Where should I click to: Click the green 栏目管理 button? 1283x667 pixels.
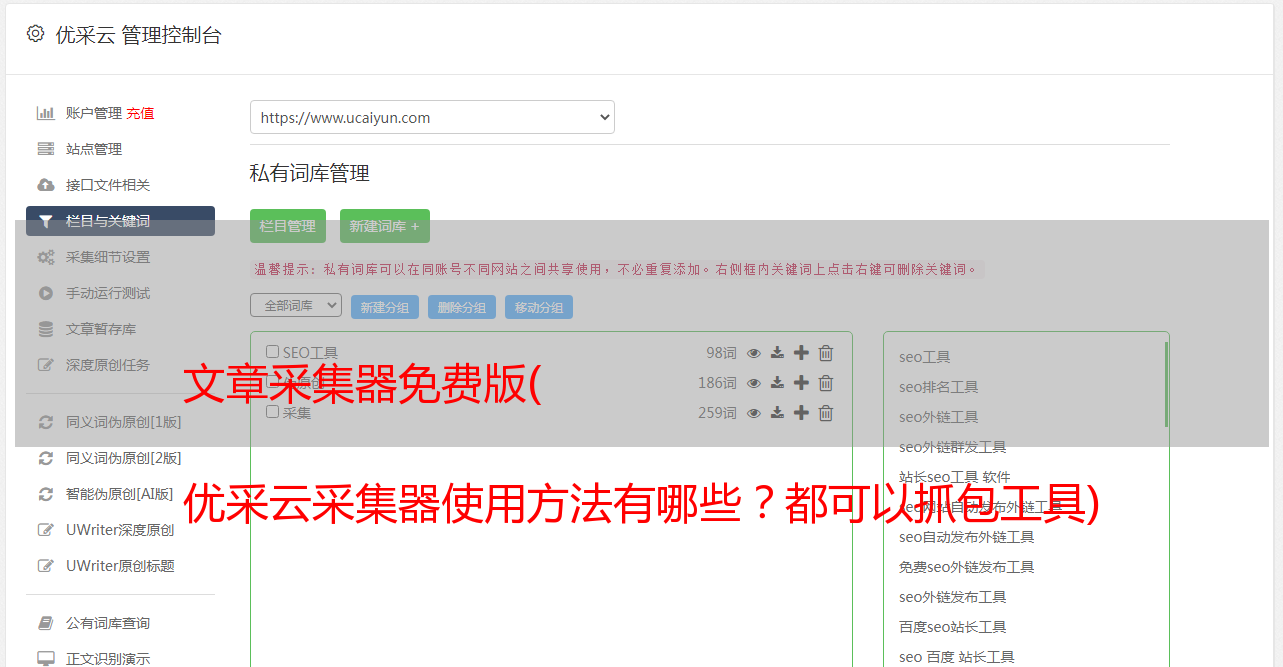(288, 226)
